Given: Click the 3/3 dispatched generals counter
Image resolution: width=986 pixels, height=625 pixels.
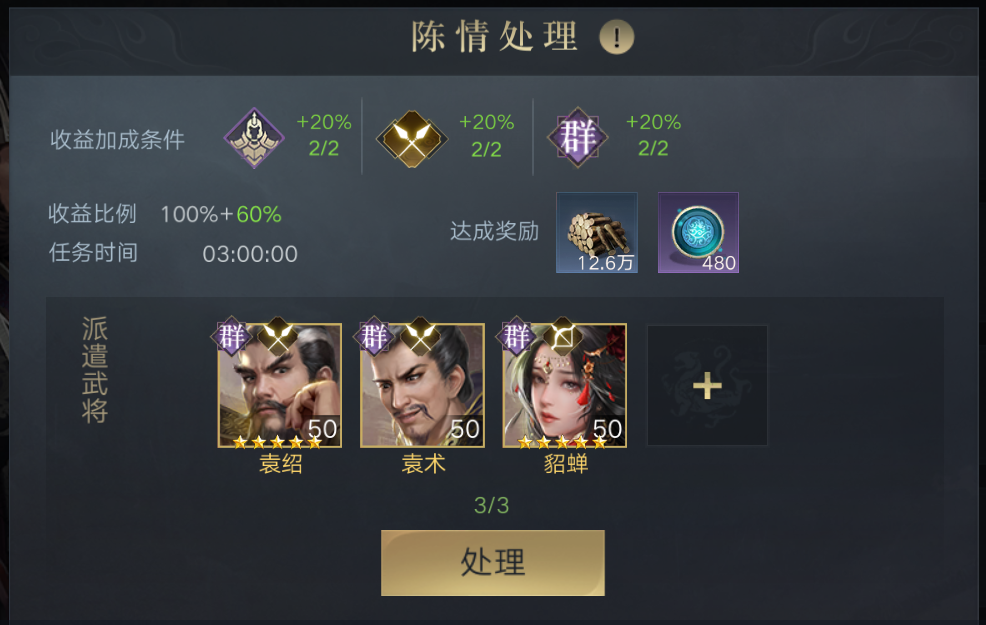Looking at the screenshot, I should (x=491, y=505).
